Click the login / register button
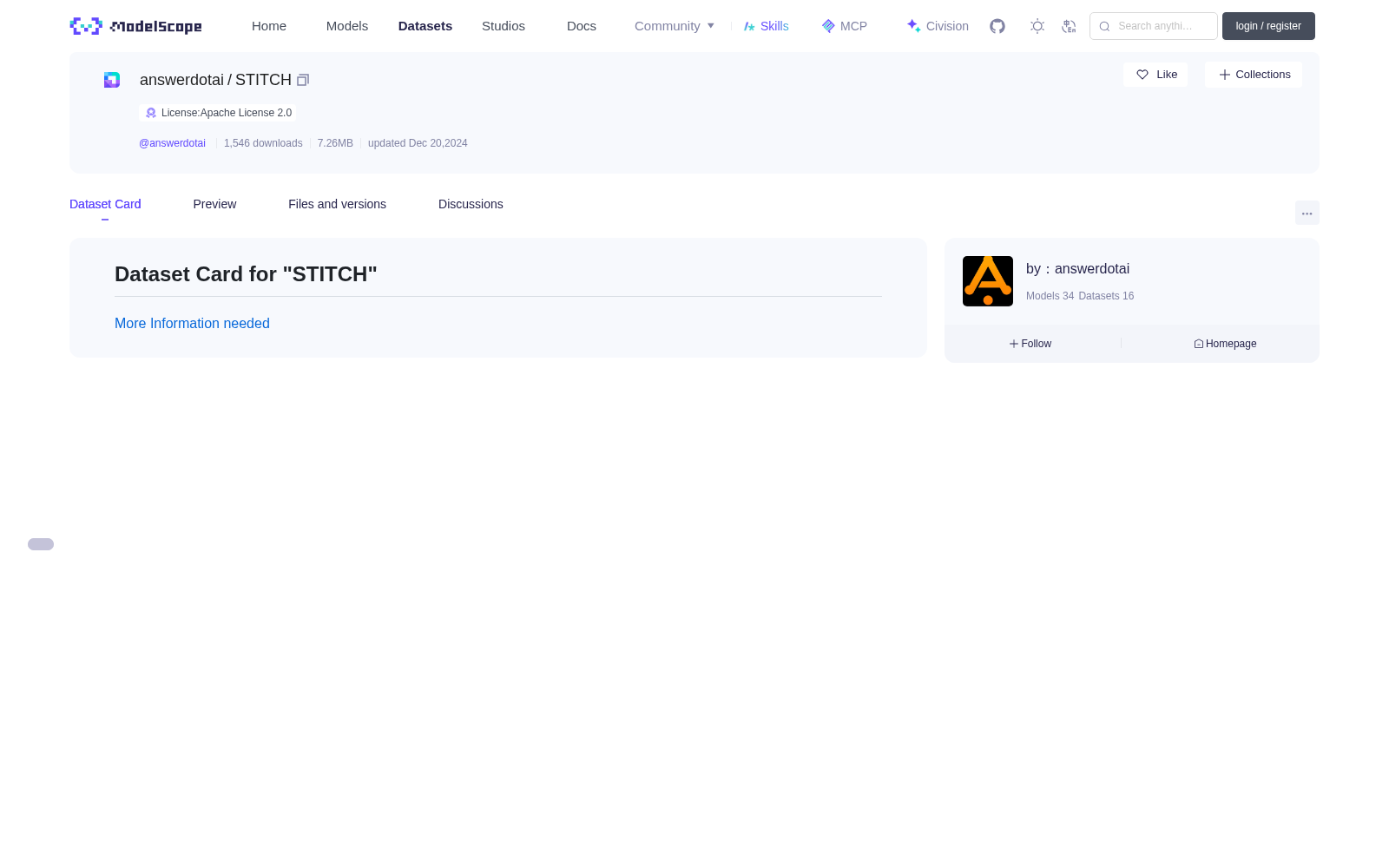The image size is (1389, 868). pyautogui.click(x=1268, y=26)
